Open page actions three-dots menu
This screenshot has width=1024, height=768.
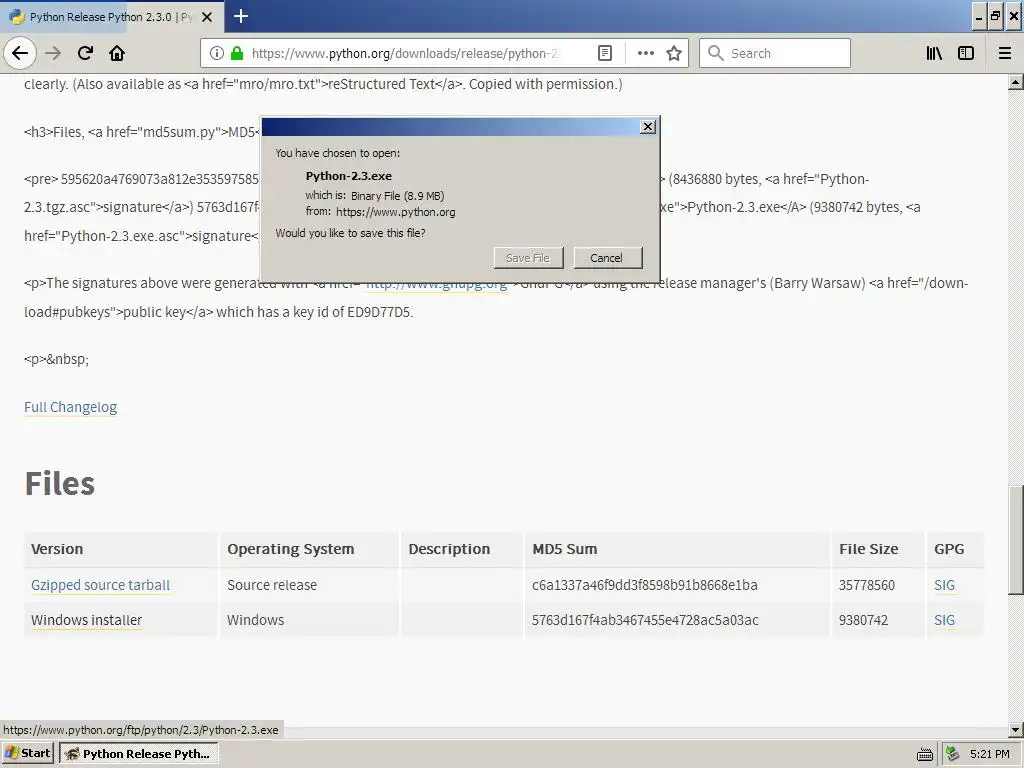tap(645, 53)
